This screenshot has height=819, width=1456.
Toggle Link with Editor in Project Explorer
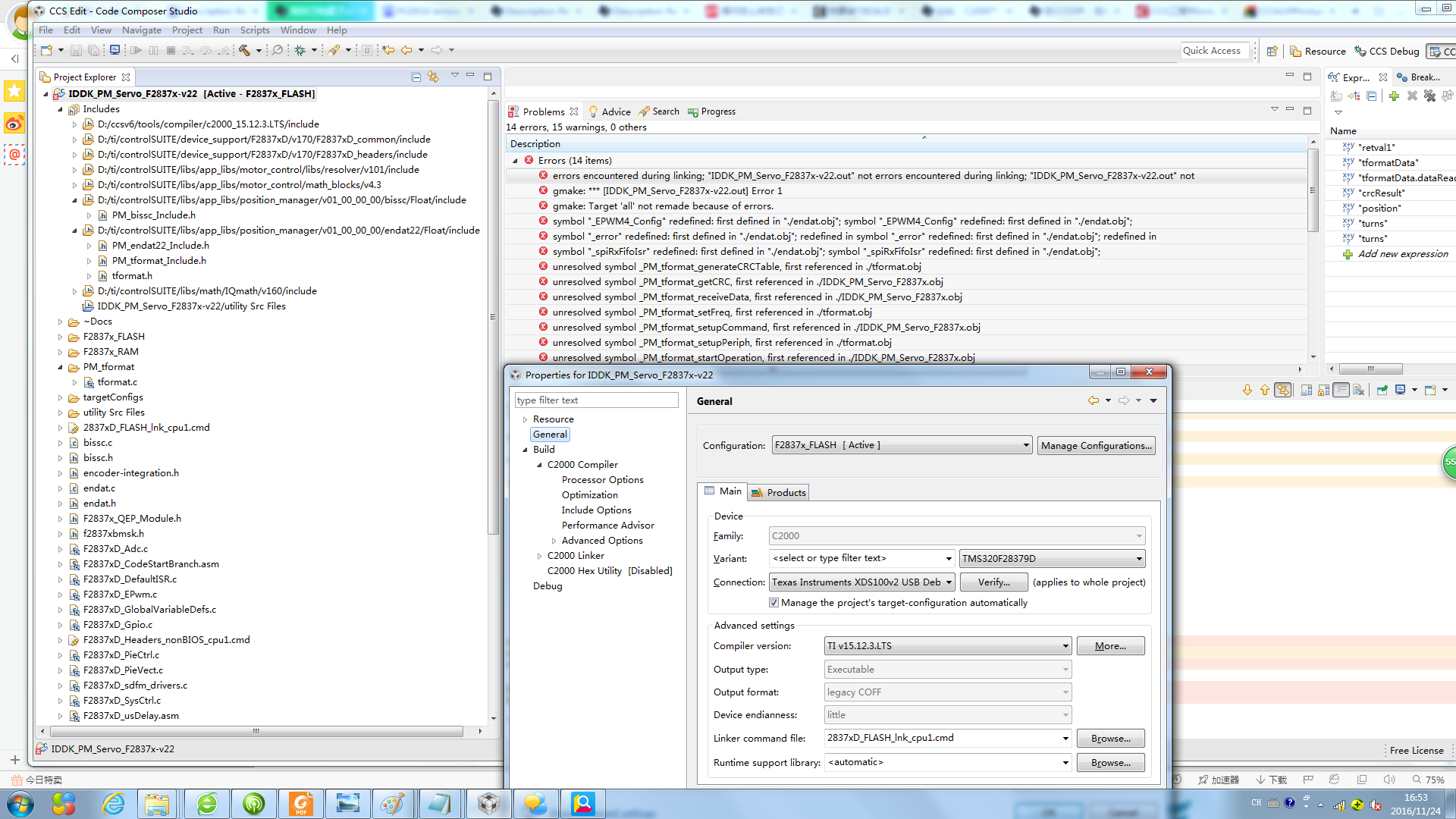[433, 77]
